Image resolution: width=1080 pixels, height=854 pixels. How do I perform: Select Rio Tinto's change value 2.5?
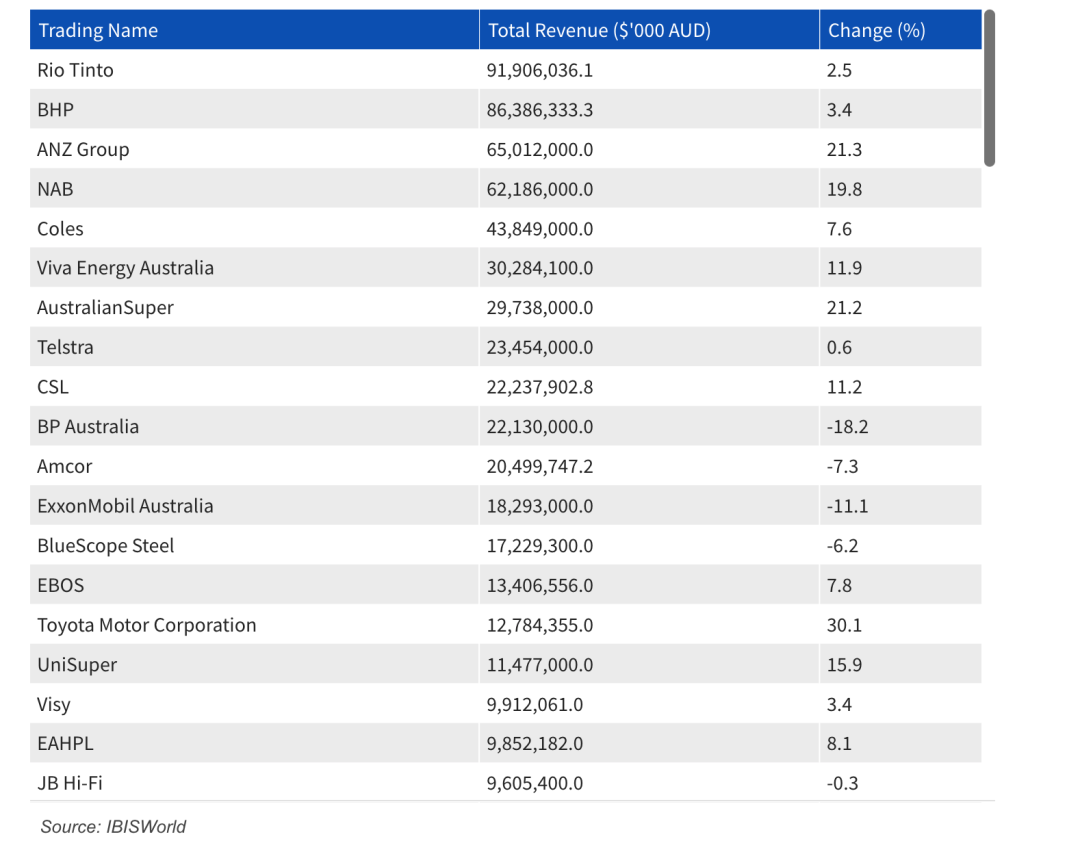coord(840,70)
